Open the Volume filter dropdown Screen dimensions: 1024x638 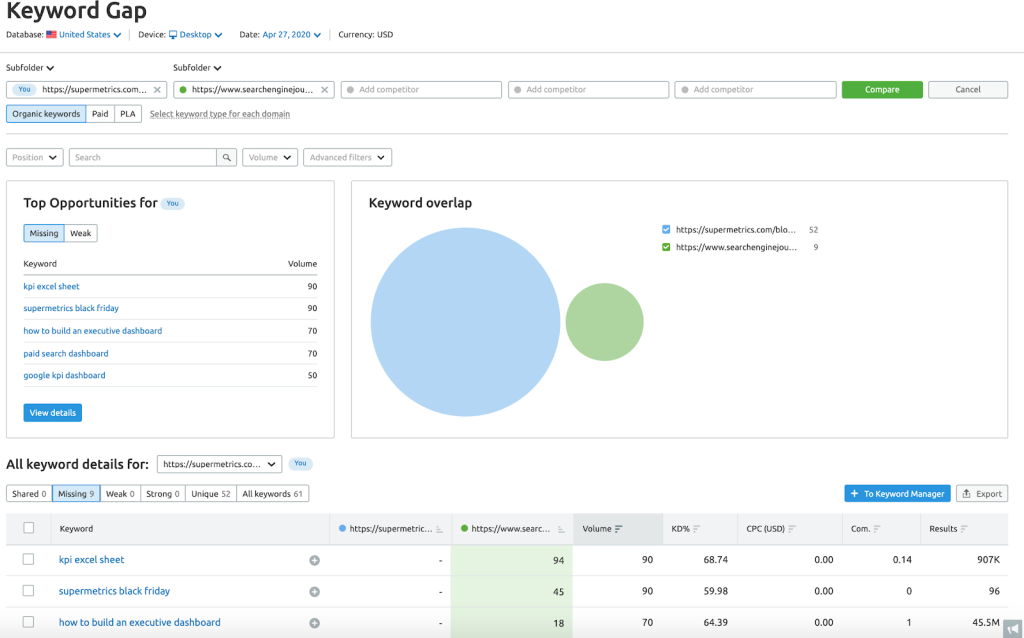(270, 157)
